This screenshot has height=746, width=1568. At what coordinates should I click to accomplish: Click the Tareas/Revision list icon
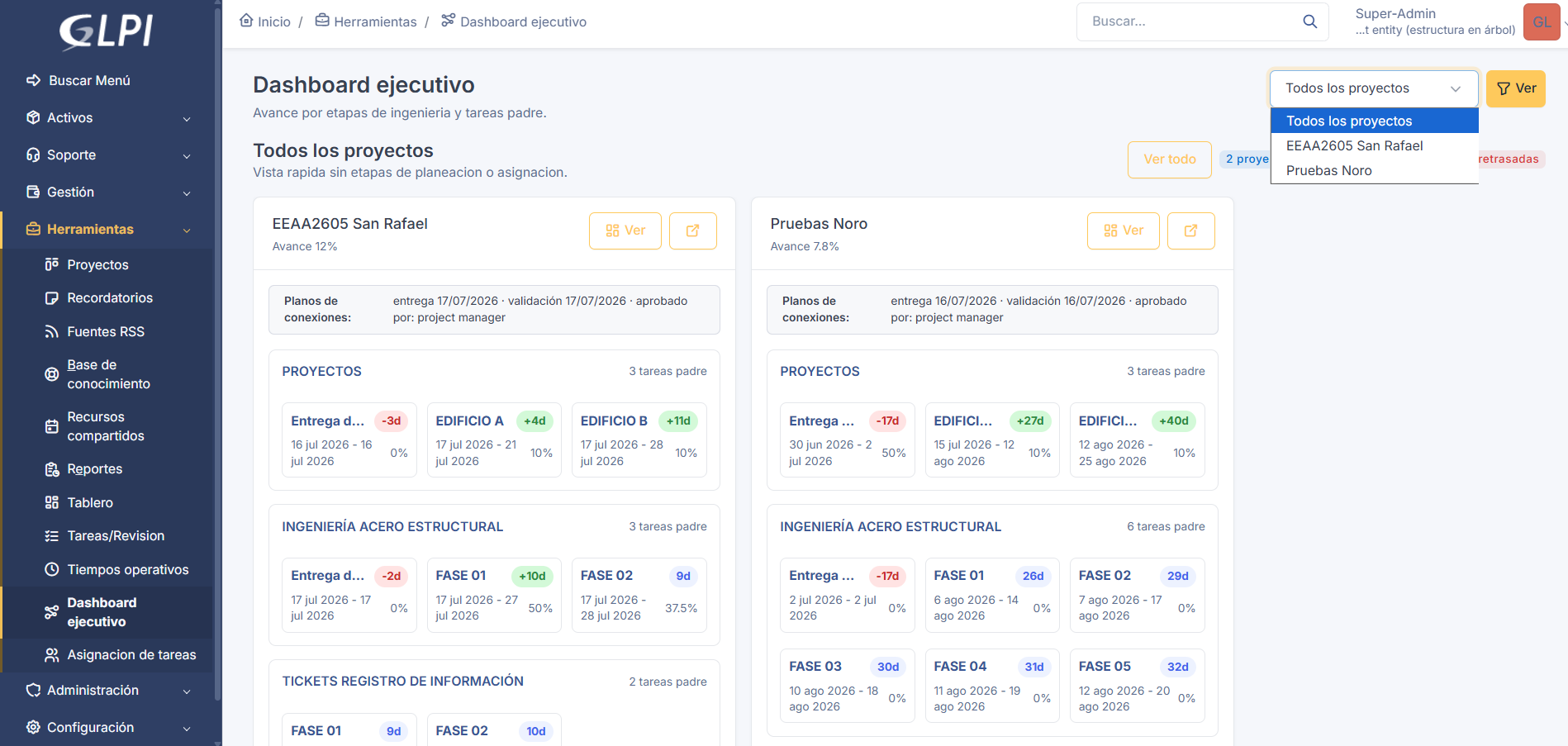click(x=51, y=536)
